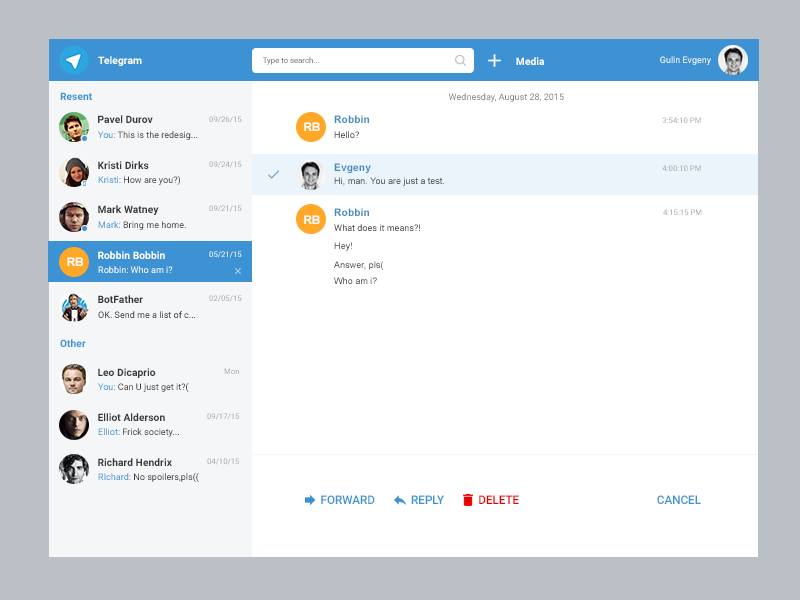Screen dimensions: 800x600
Task: Click the Resent section header
Action: [76, 96]
